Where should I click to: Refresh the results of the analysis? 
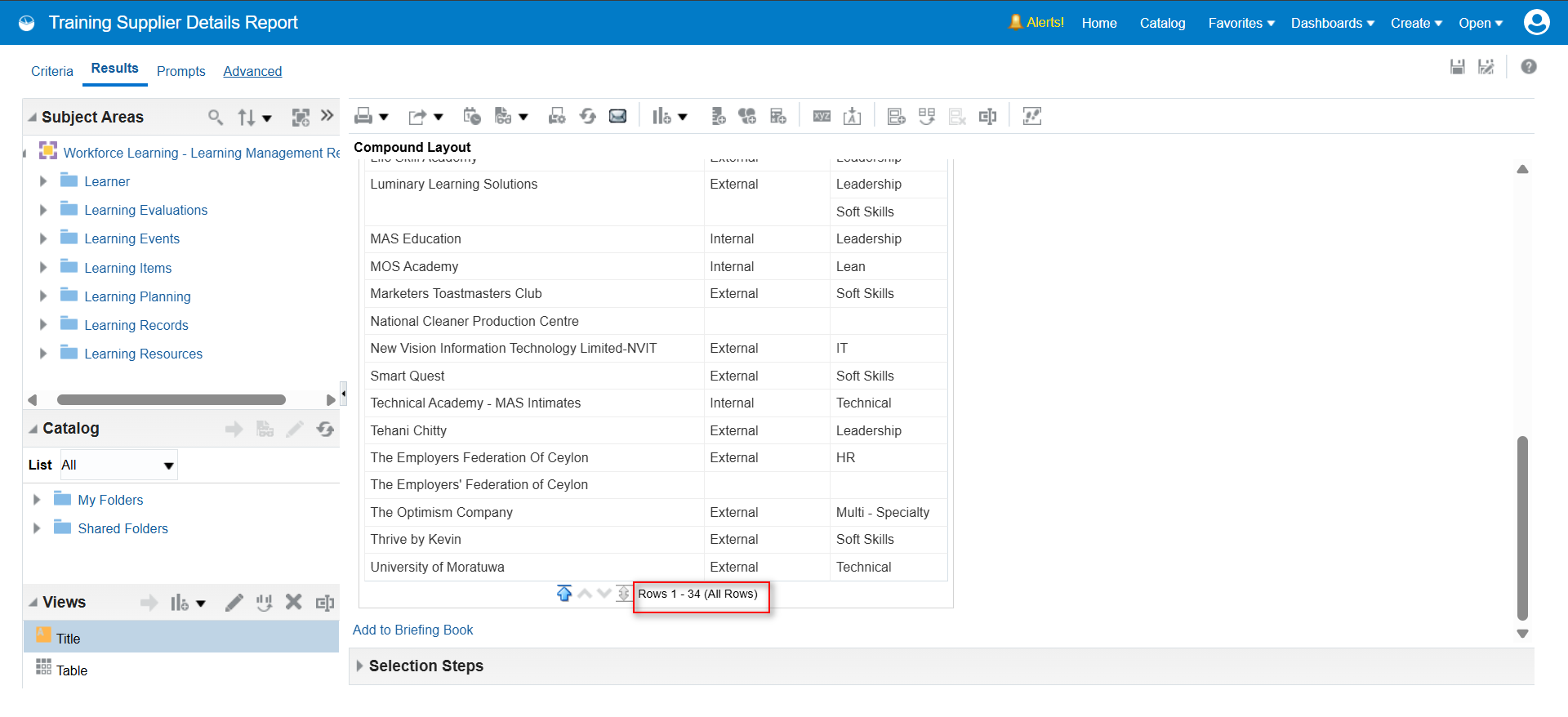588,117
